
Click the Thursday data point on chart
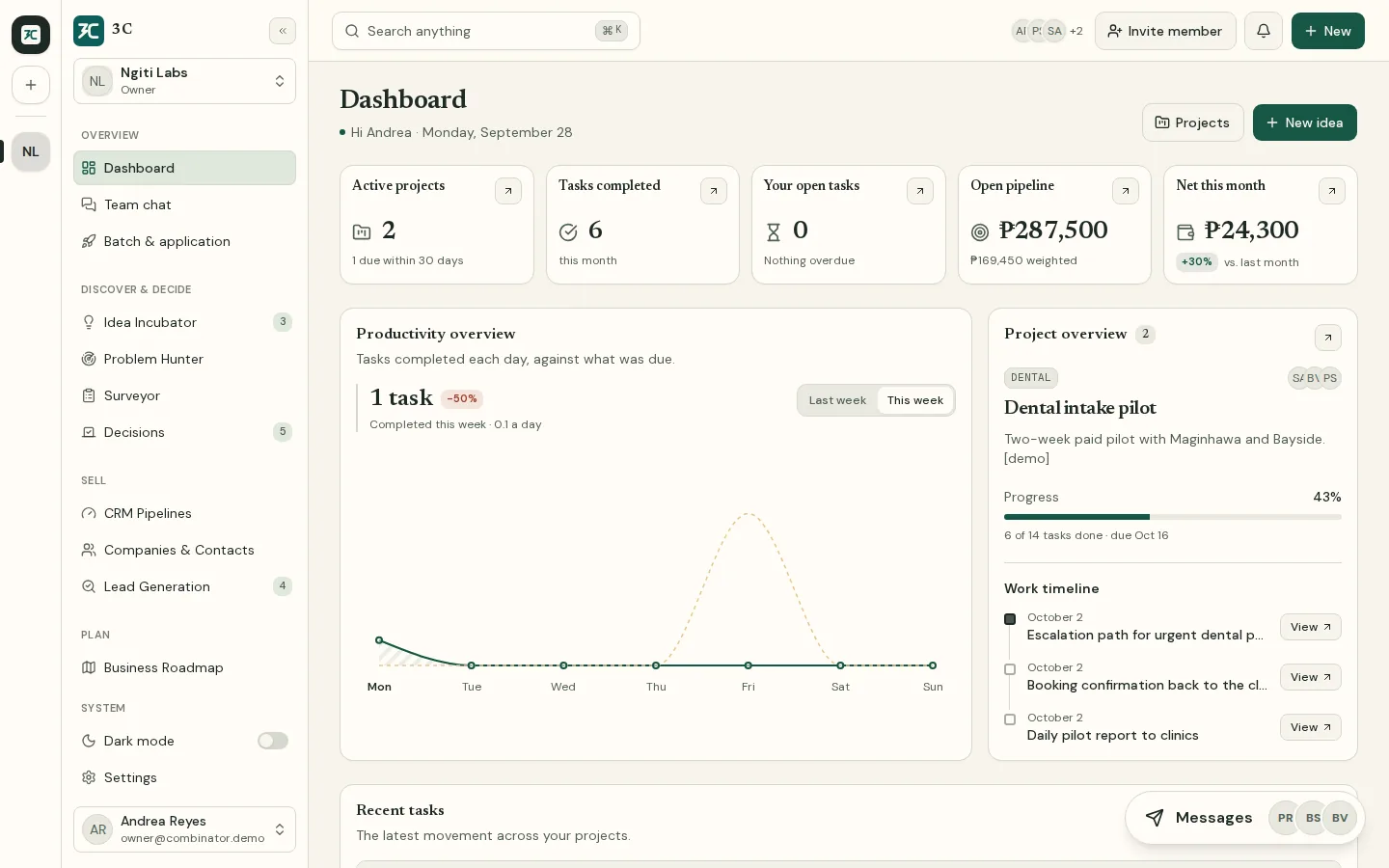[656, 665]
